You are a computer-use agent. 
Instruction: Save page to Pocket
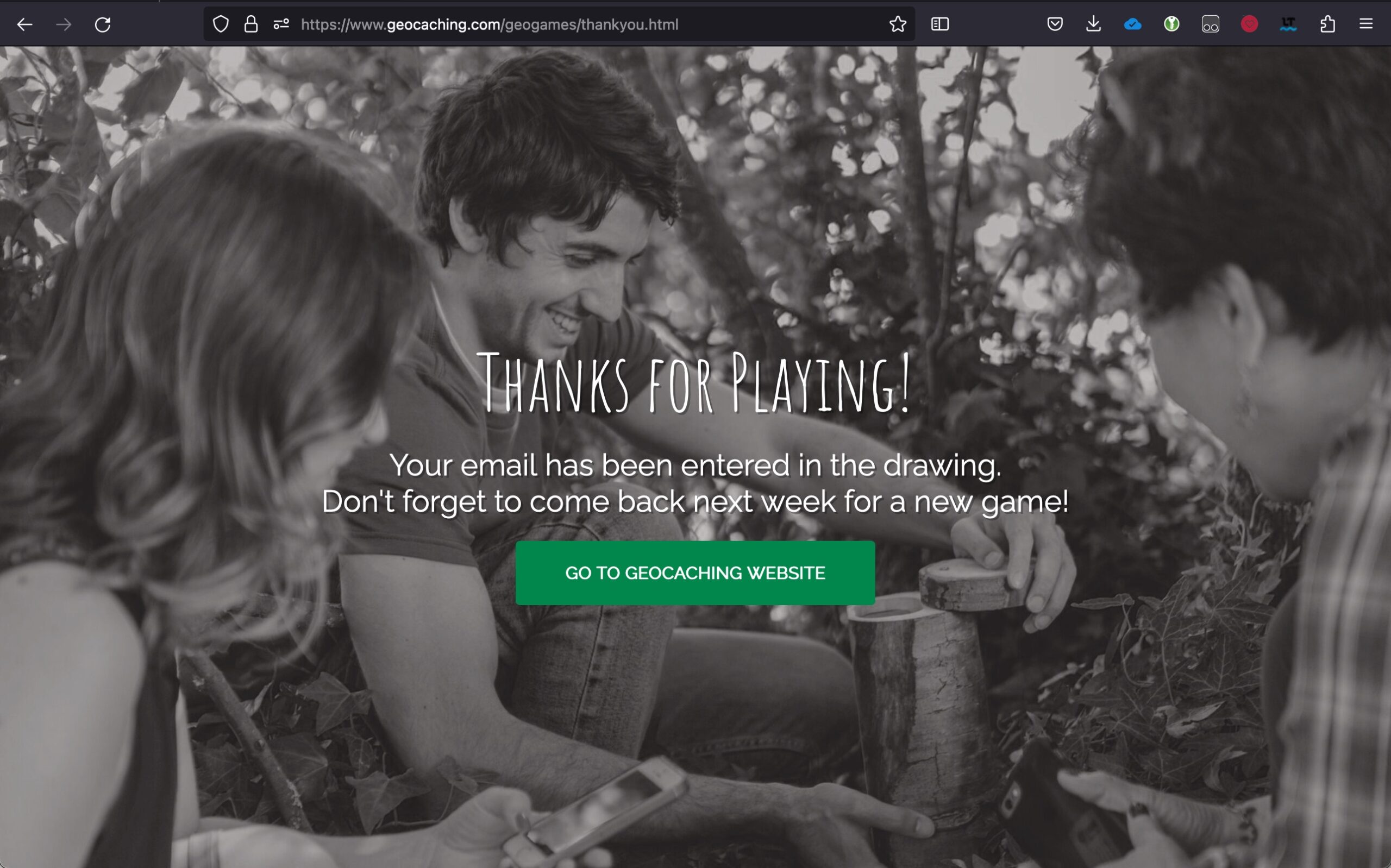point(1055,24)
